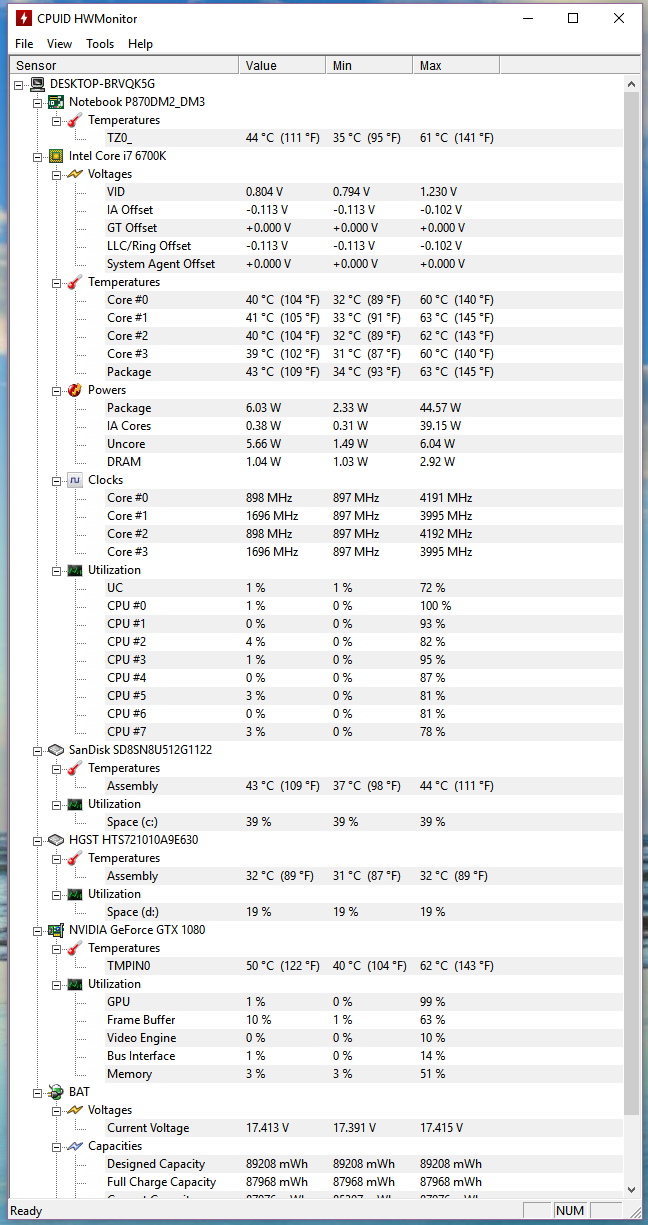The width and height of the screenshot is (648, 1225).
Task: Click the Min column header
Action: click(x=369, y=65)
